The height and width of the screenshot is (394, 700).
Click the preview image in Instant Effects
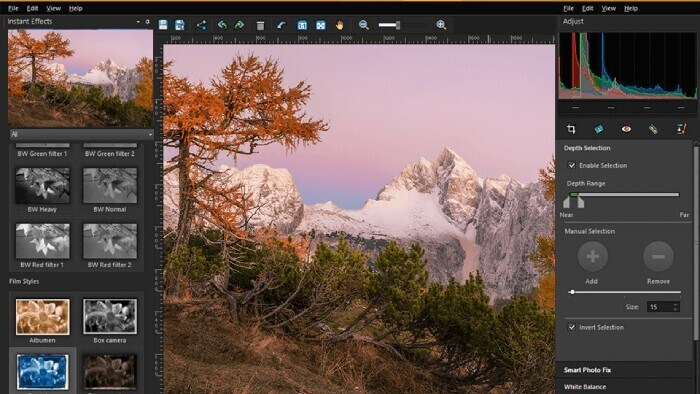click(80, 79)
